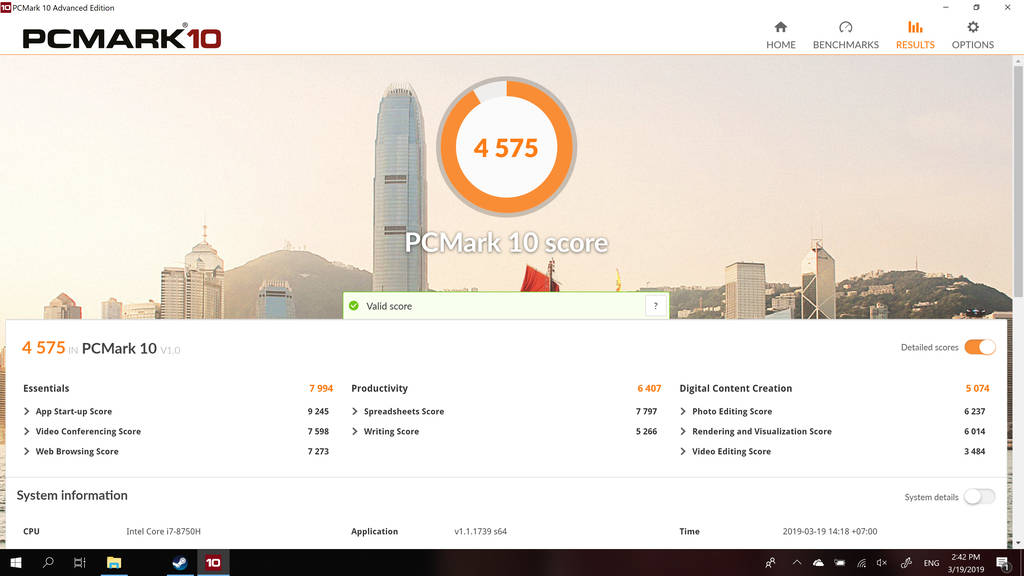This screenshot has width=1024, height=576.
Task: Open File Explorer in the taskbar
Action: [x=113, y=563]
